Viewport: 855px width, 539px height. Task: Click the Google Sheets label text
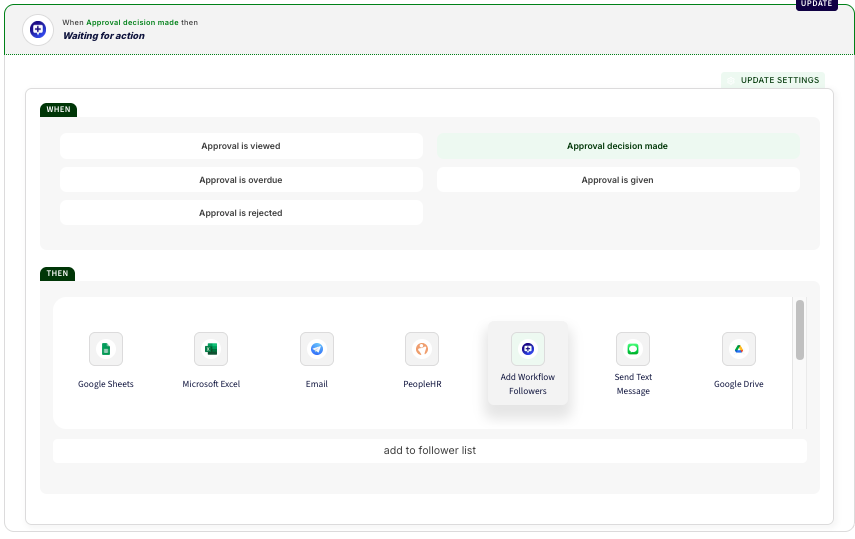pyautogui.click(x=106, y=384)
